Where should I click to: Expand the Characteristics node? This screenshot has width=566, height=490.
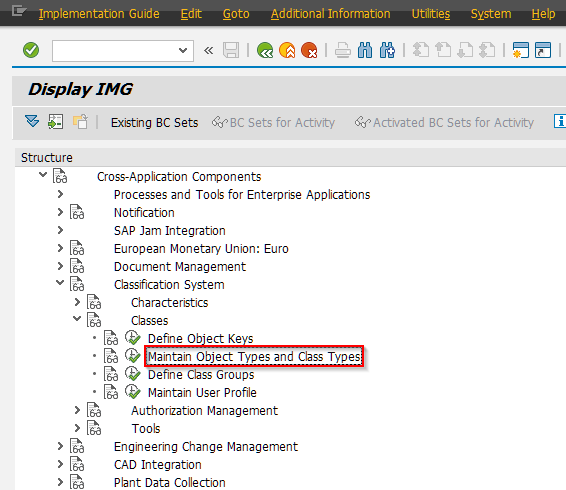click(77, 302)
